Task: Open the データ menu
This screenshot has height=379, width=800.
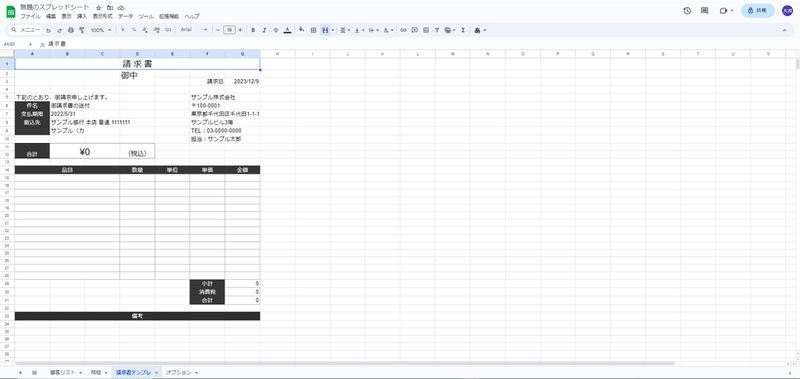Action: [126, 16]
